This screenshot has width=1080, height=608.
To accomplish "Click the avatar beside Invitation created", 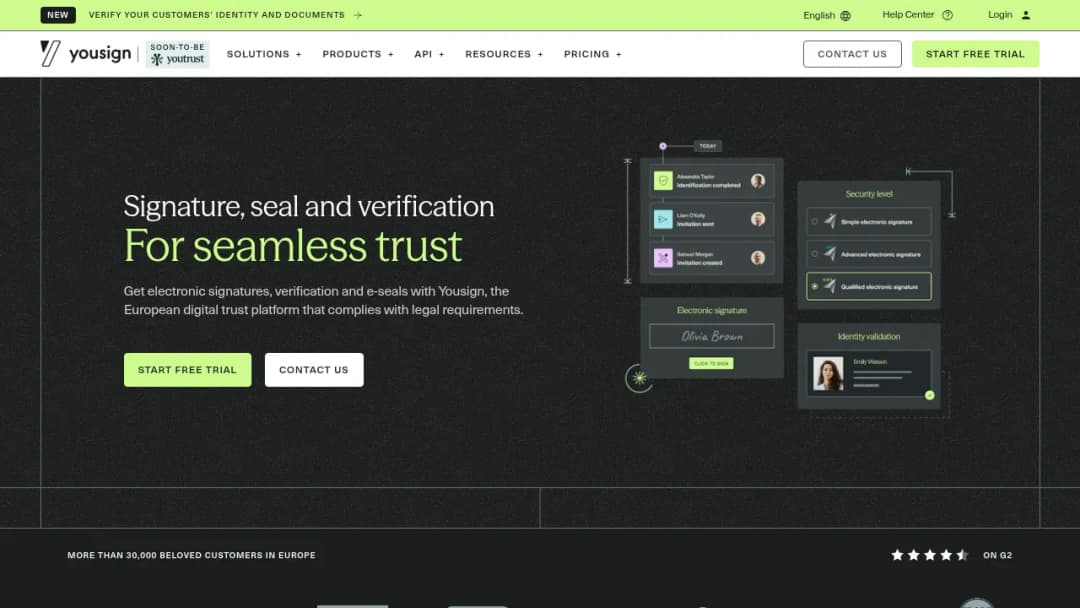I will (x=758, y=258).
